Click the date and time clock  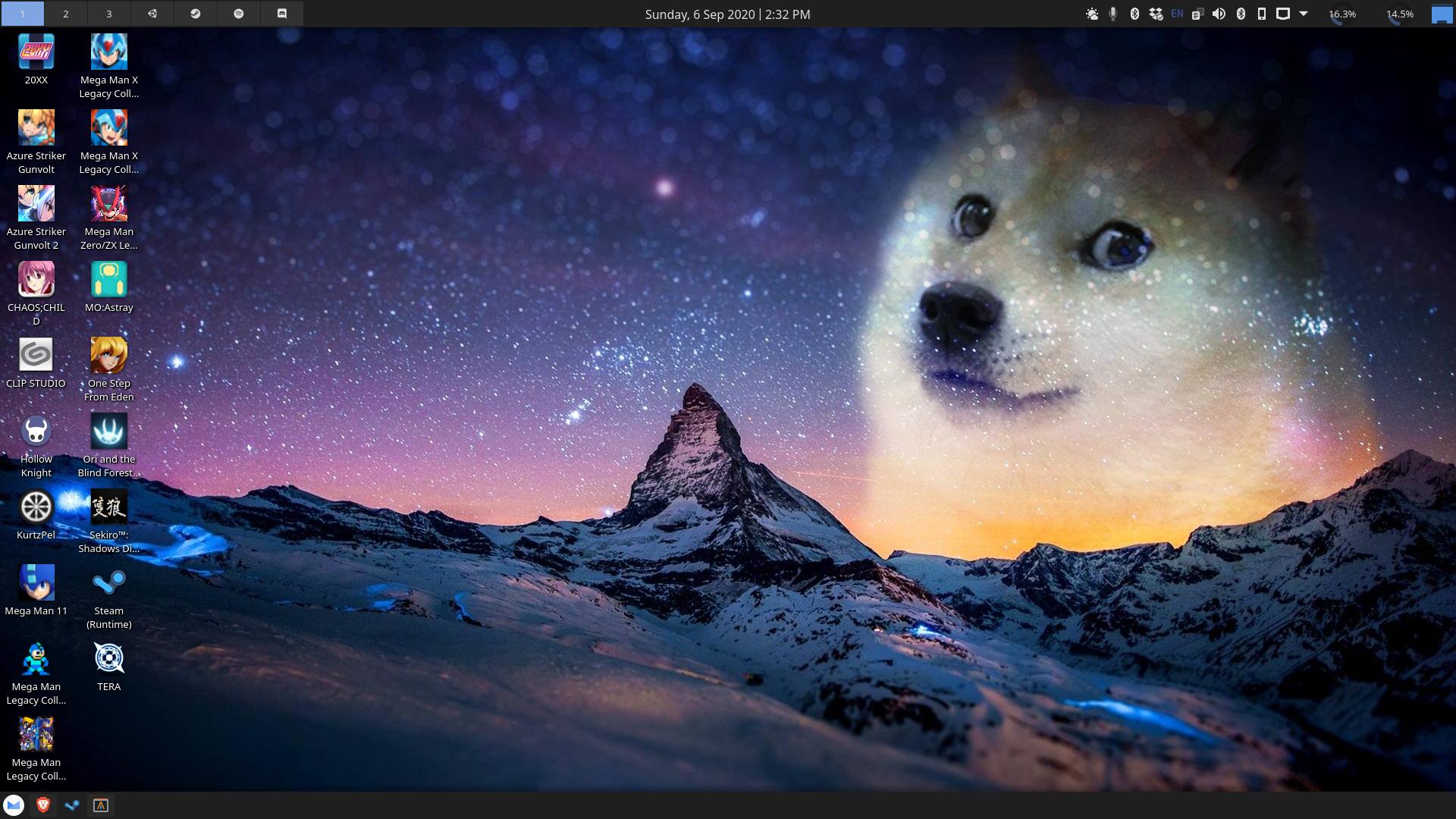727,14
